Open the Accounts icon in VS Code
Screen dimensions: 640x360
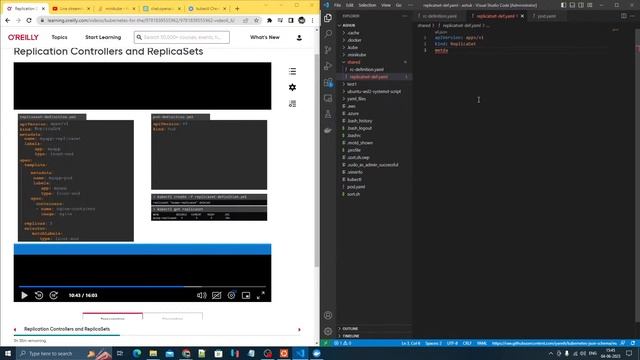point(328,315)
